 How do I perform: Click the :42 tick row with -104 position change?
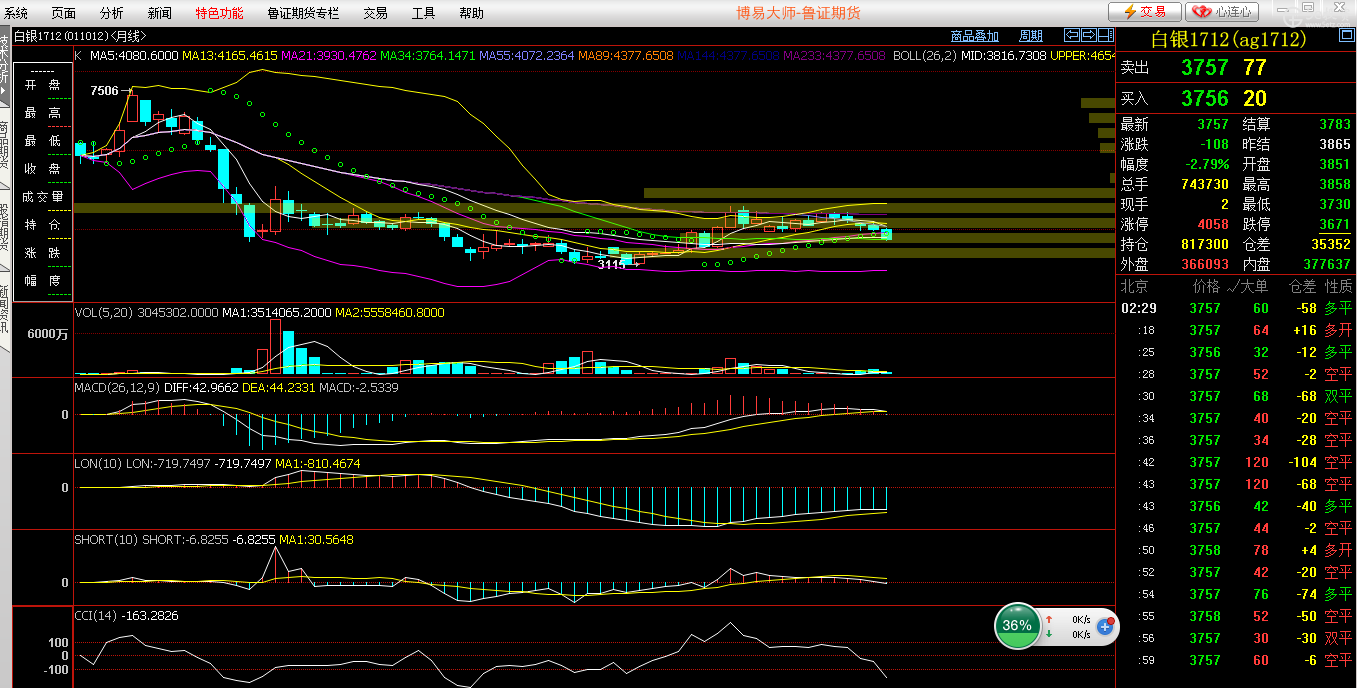(x=1236, y=462)
